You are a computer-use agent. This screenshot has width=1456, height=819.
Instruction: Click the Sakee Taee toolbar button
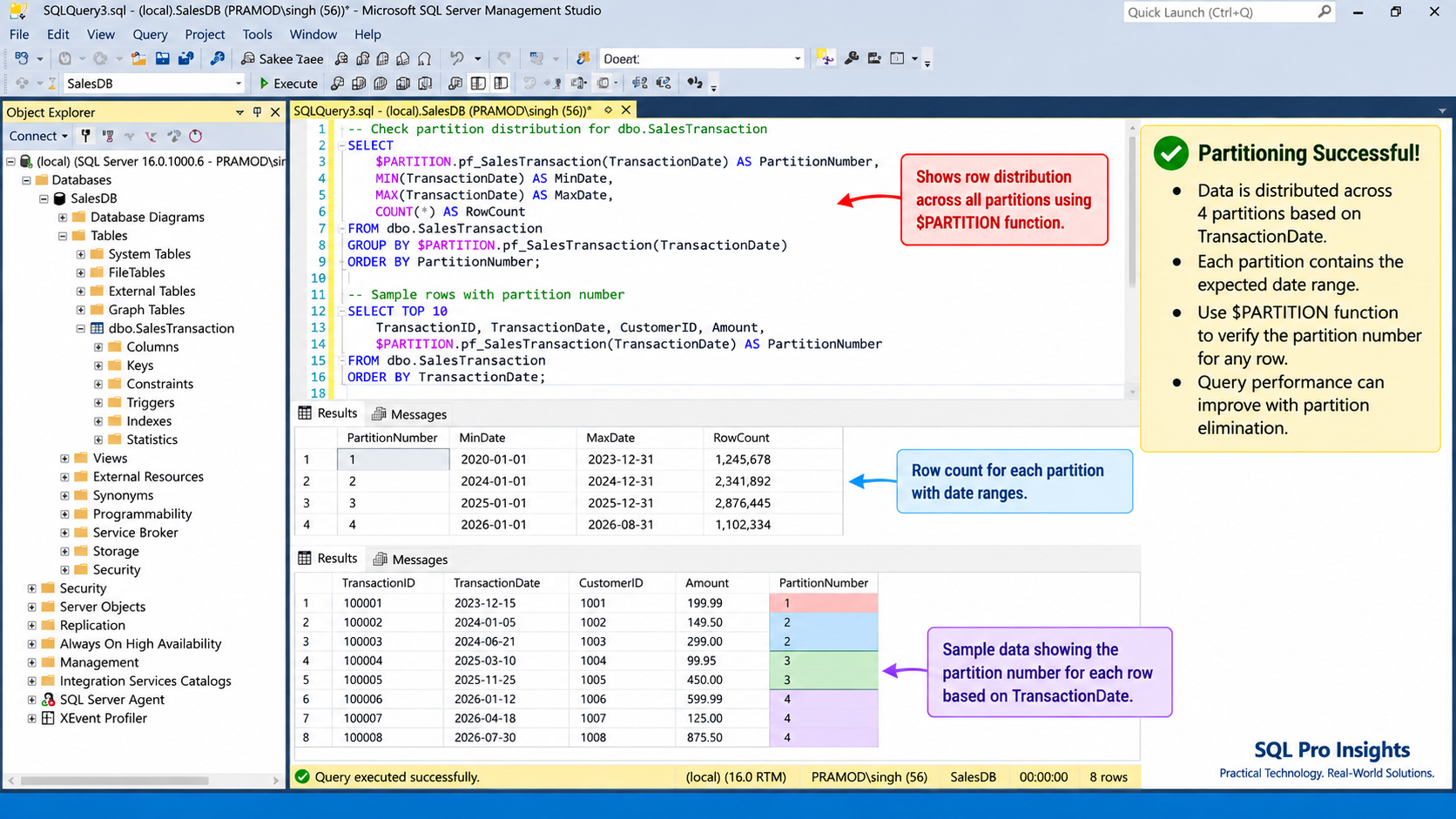coord(282,58)
